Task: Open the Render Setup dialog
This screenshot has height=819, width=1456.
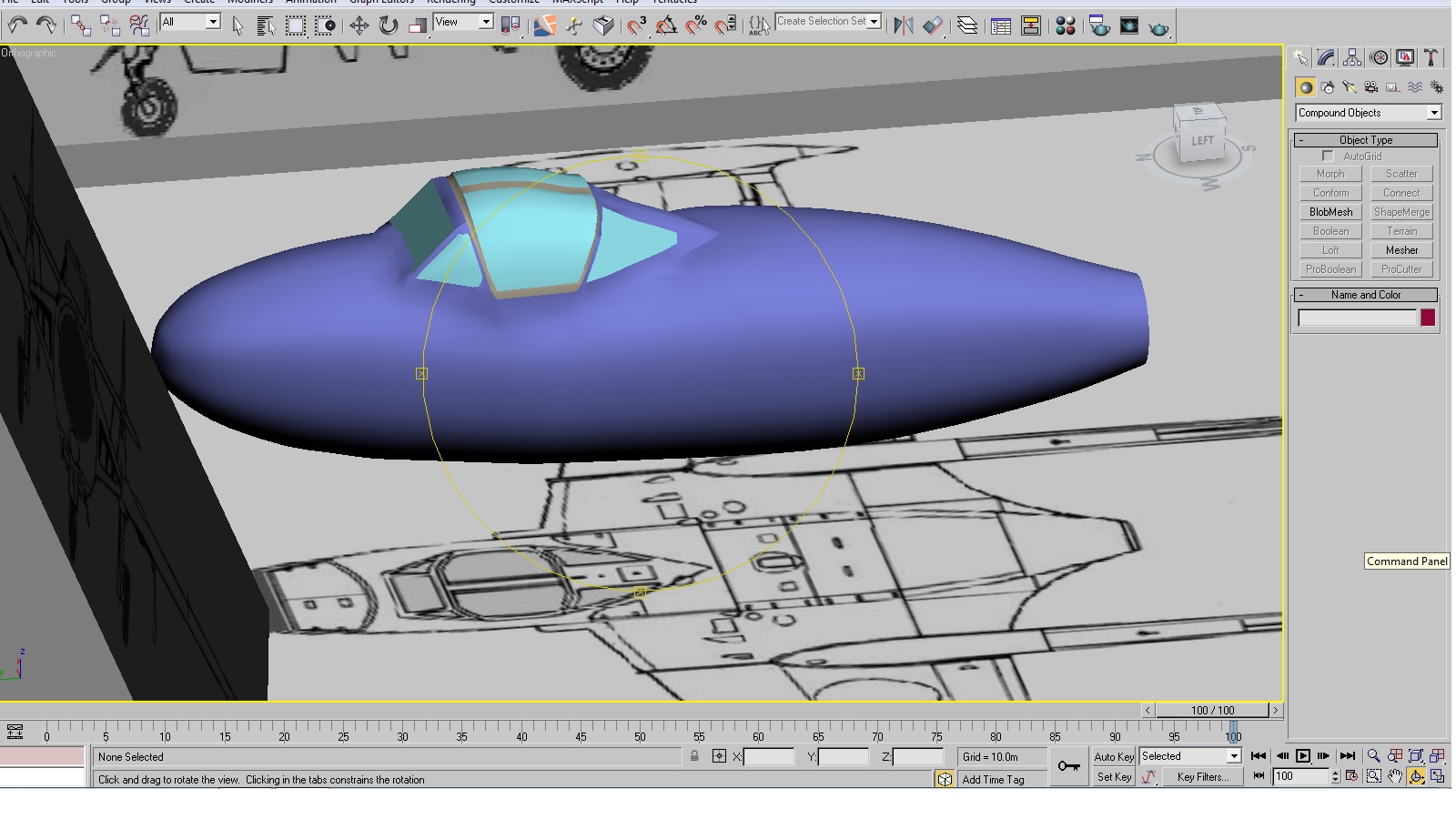Action: pos(1099,25)
